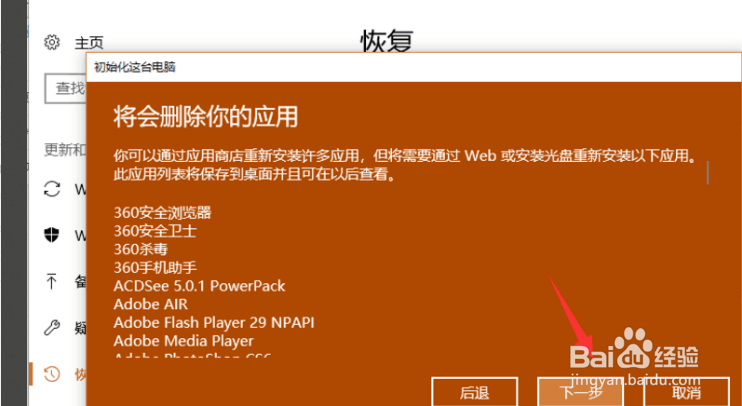This screenshot has width=742, height=406.
Task: Select the recovery clock icon in sidebar
Action: pos(52,374)
